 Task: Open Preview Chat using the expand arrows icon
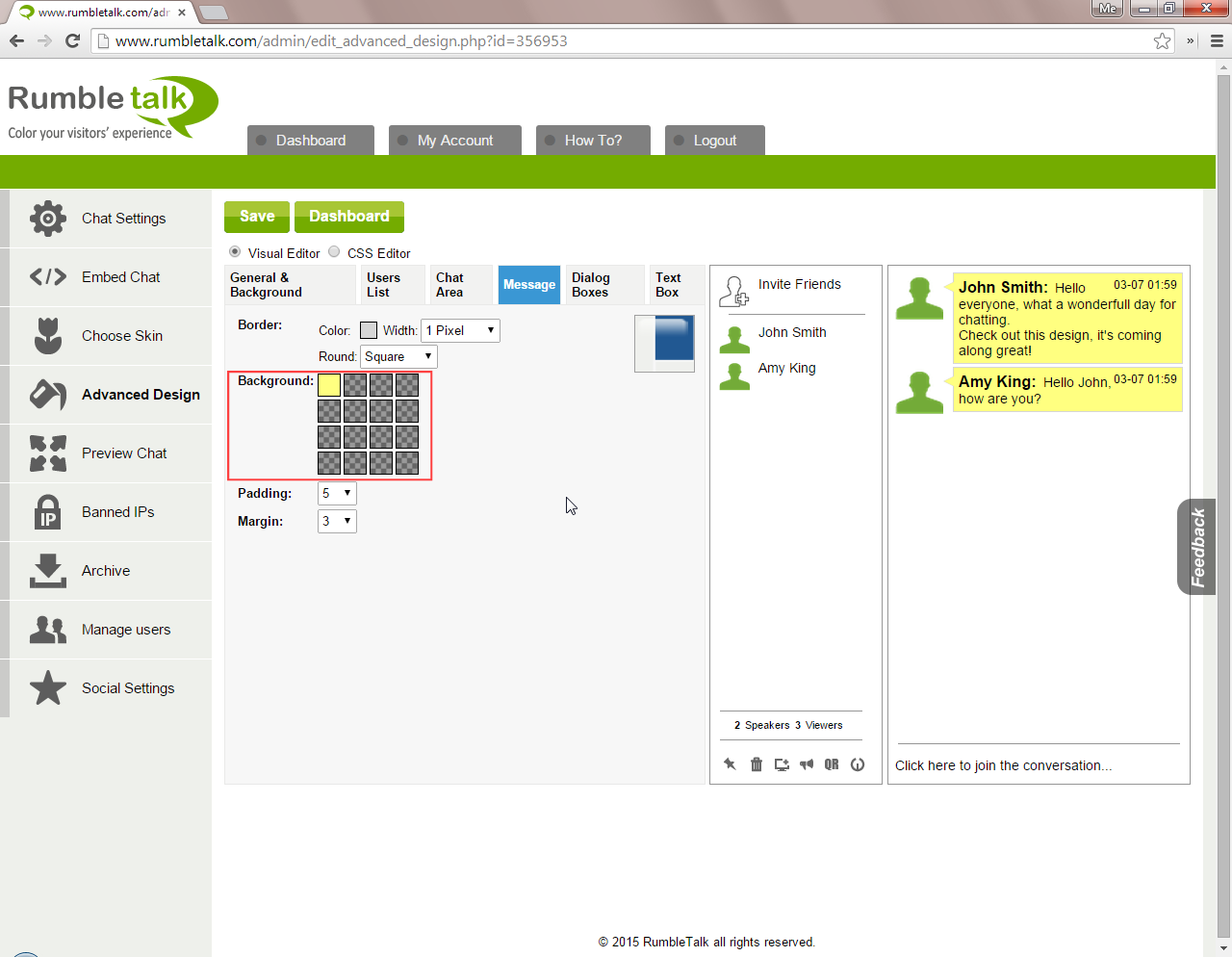point(48,453)
